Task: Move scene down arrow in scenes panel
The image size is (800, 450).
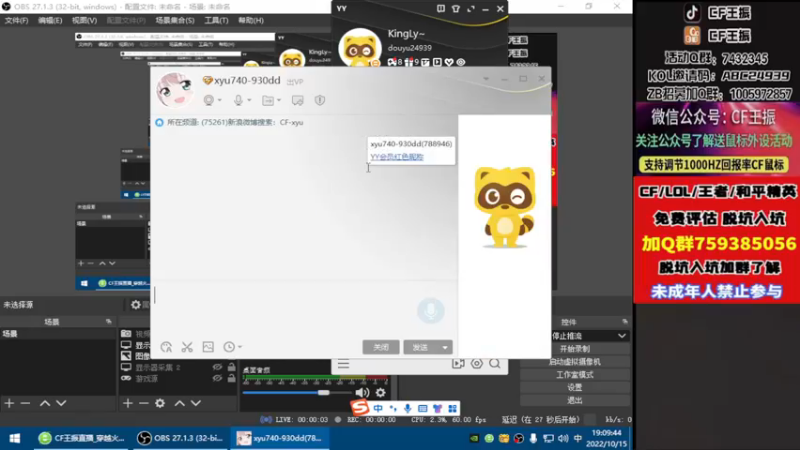Action: (x=61, y=403)
